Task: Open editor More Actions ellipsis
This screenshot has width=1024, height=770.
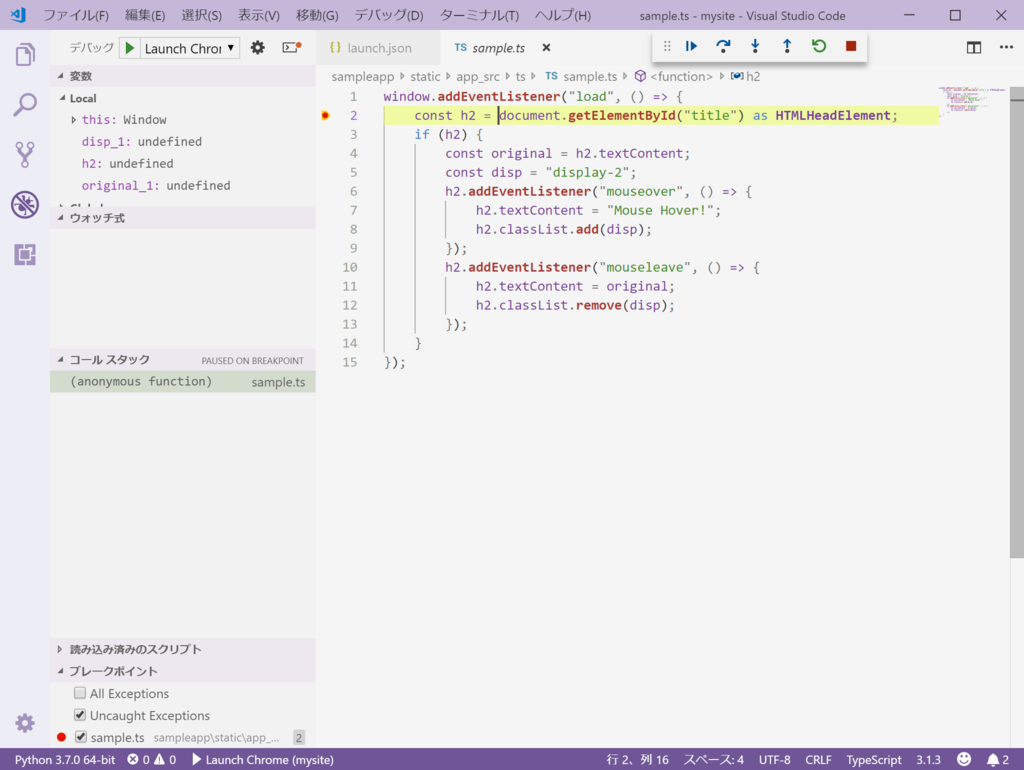Action: [1006, 47]
